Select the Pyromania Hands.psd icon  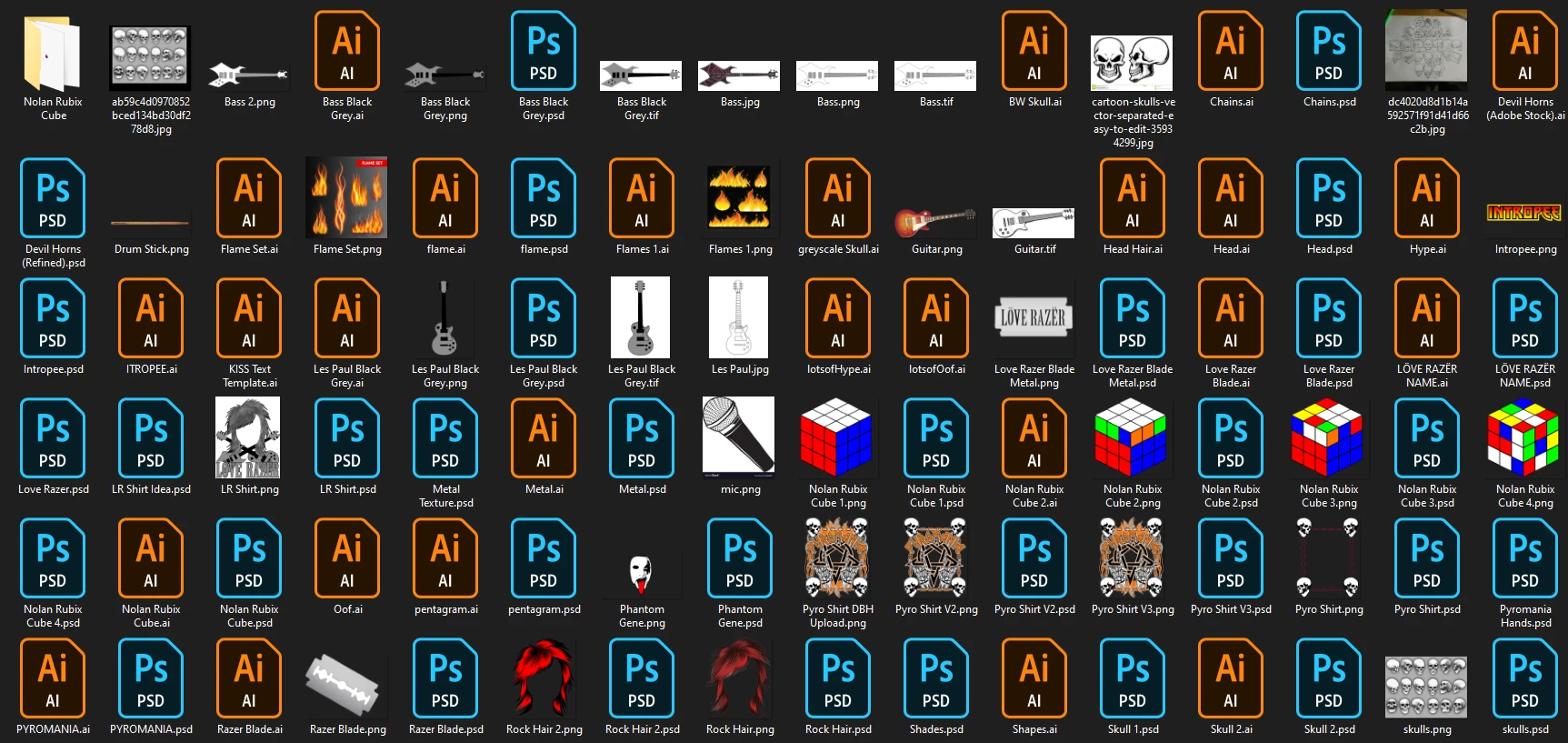tap(1525, 558)
